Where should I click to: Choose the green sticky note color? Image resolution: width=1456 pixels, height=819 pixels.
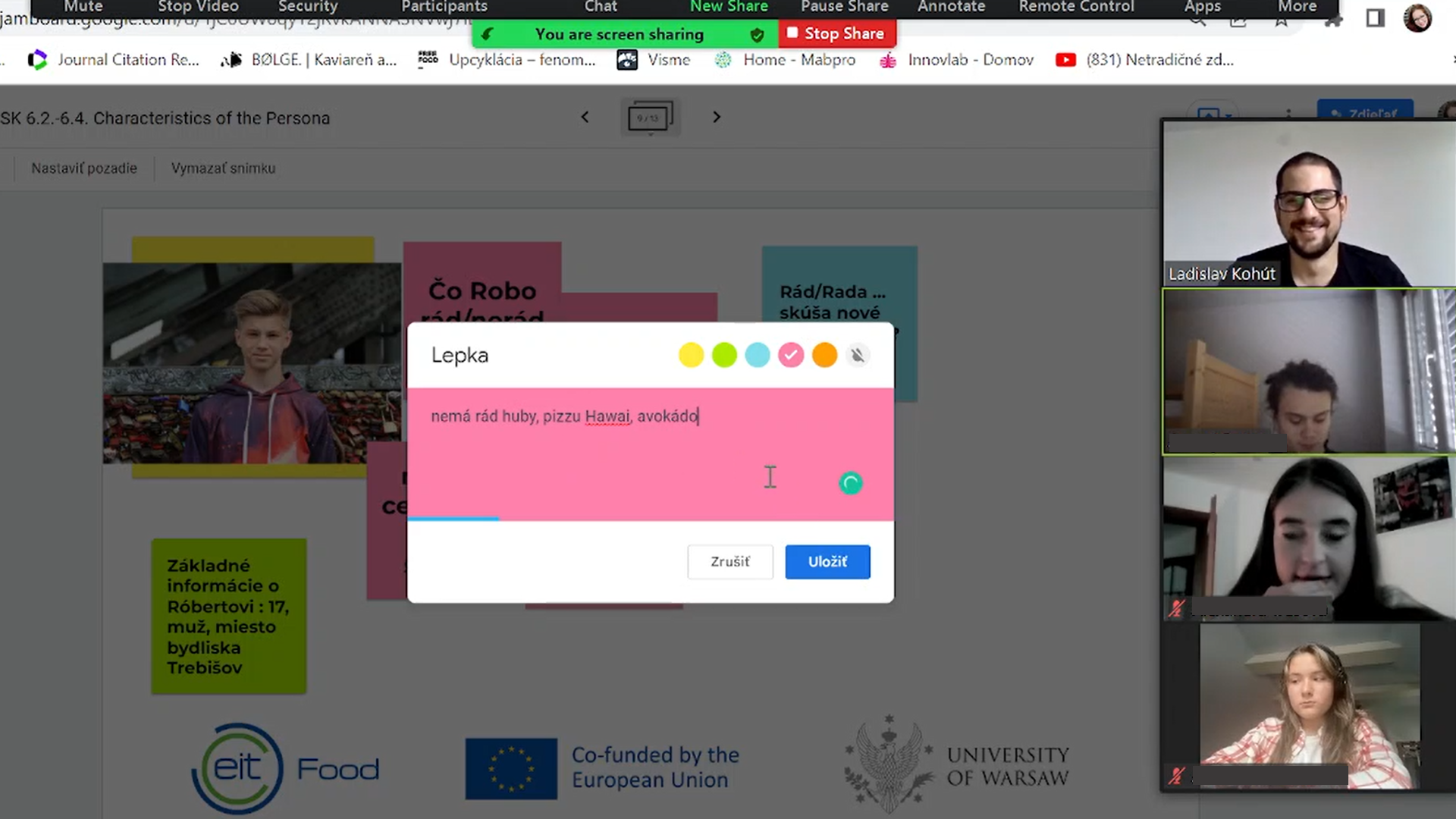pos(724,355)
